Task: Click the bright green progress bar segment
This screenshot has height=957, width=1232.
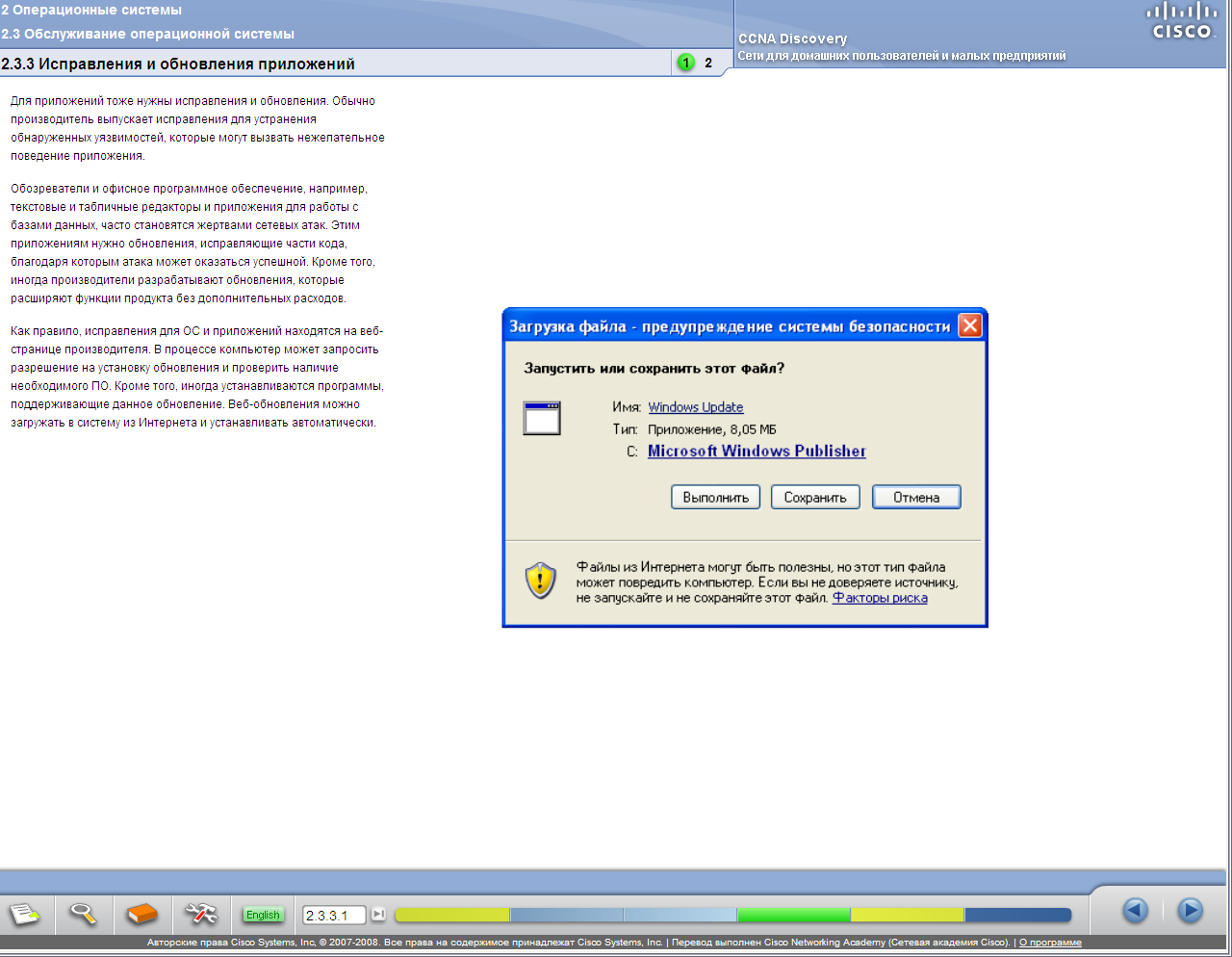Action: point(794,915)
